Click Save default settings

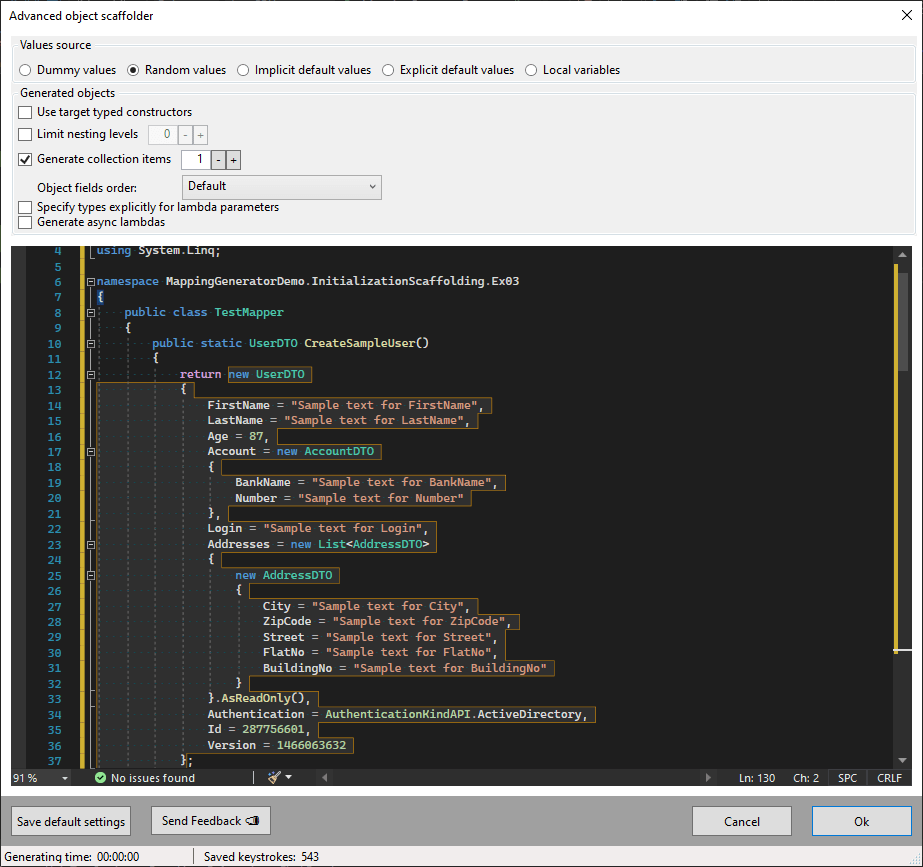pyautogui.click(x=70, y=821)
